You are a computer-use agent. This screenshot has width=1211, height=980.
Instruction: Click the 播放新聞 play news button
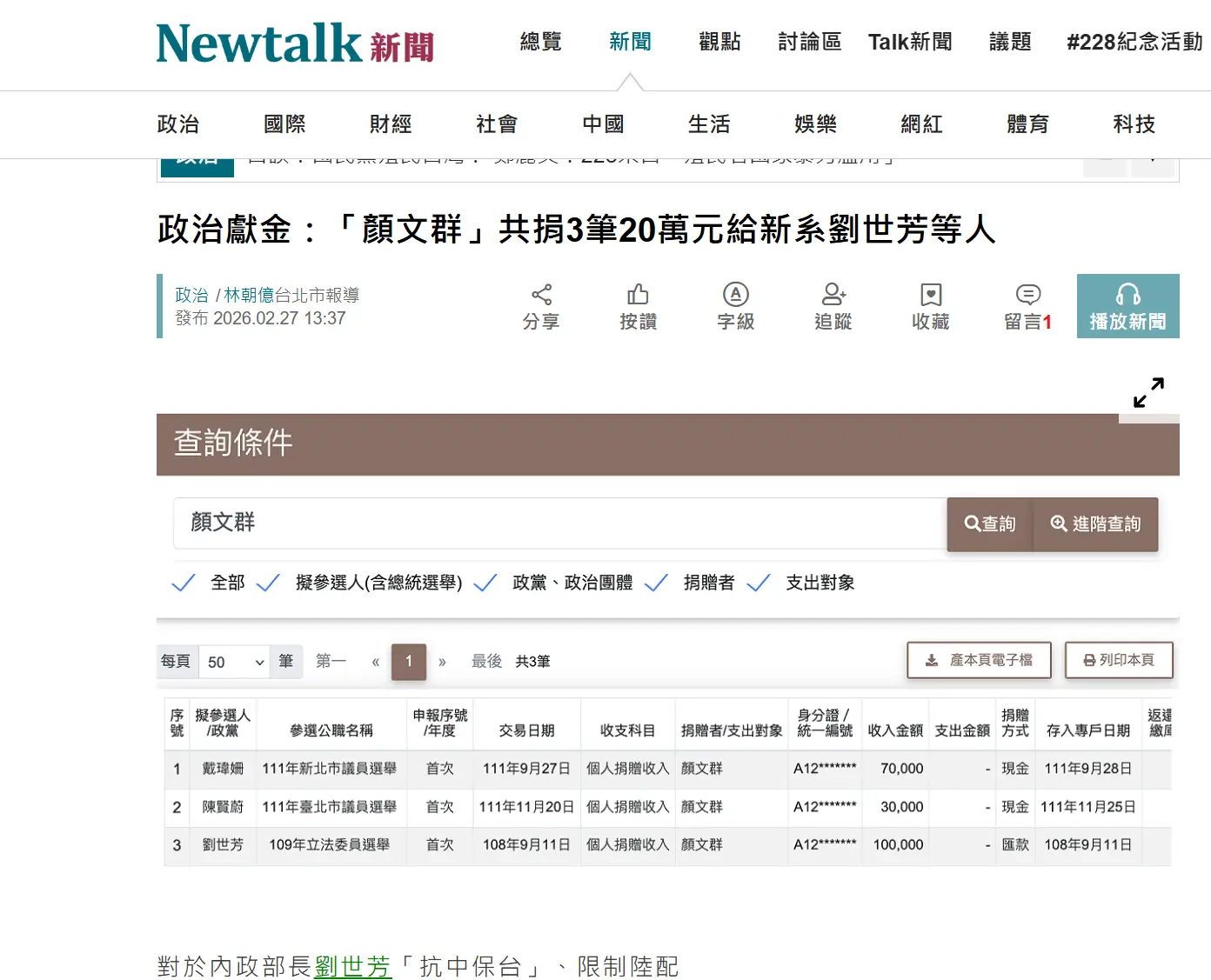point(1127,306)
